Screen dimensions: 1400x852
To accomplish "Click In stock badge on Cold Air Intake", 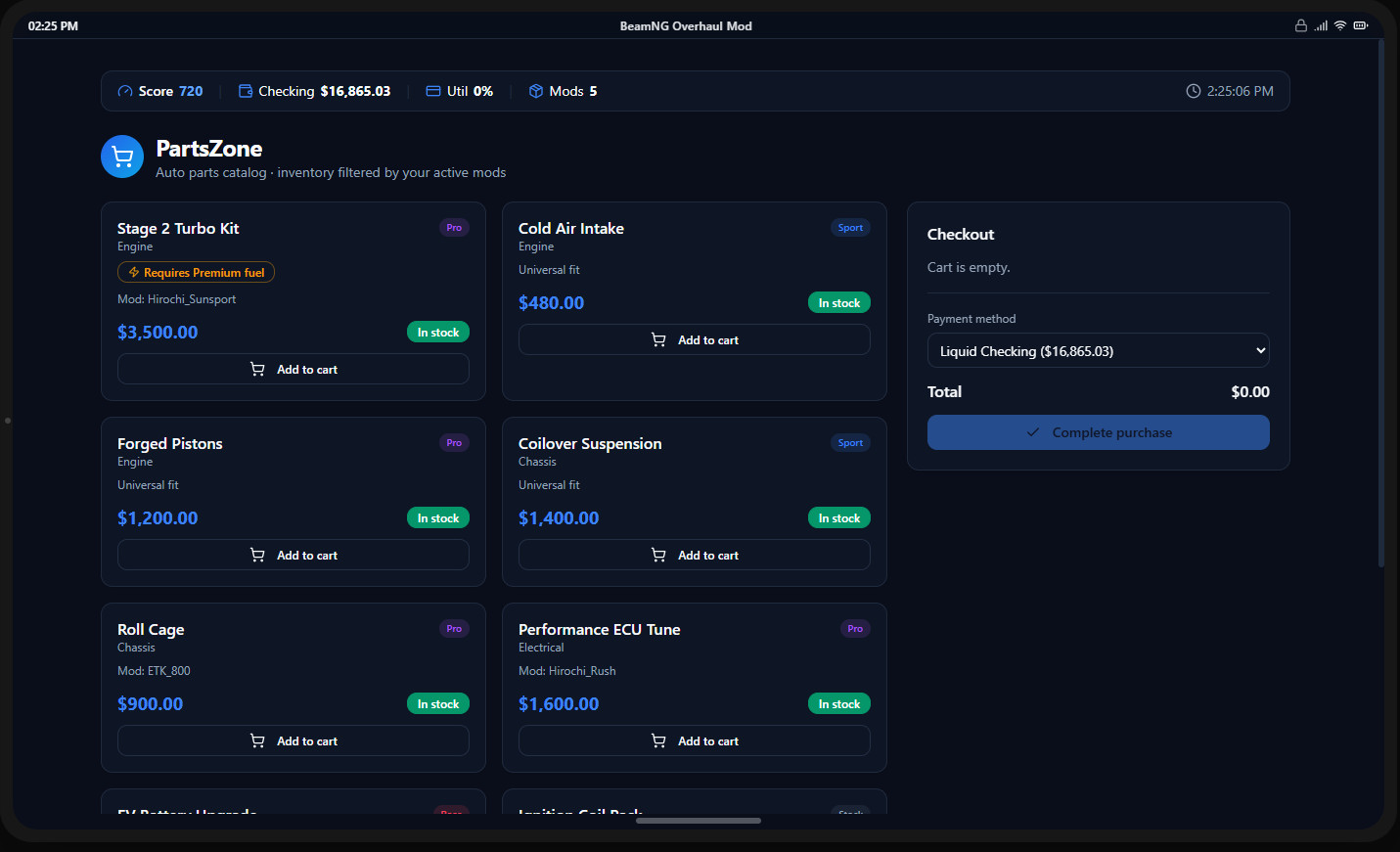I will (839, 302).
